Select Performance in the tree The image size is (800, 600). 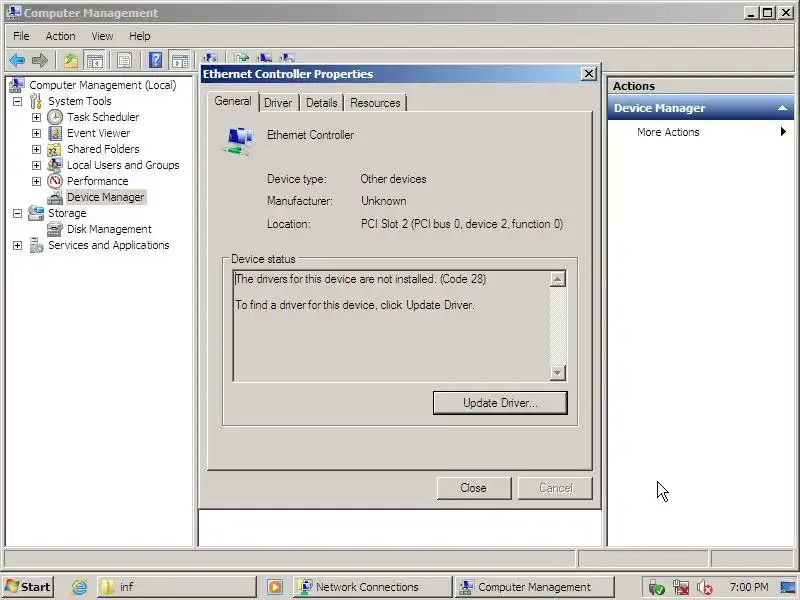pos(97,181)
